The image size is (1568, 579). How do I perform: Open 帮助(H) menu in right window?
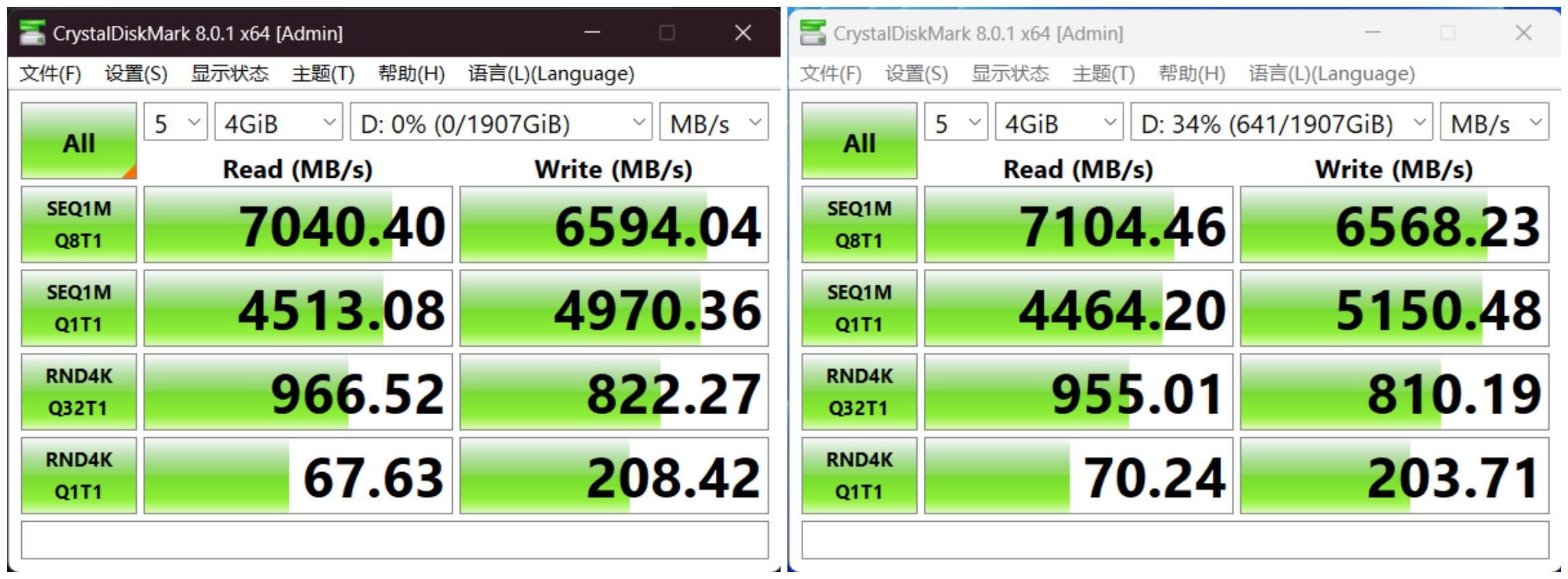coord(1192,74)
